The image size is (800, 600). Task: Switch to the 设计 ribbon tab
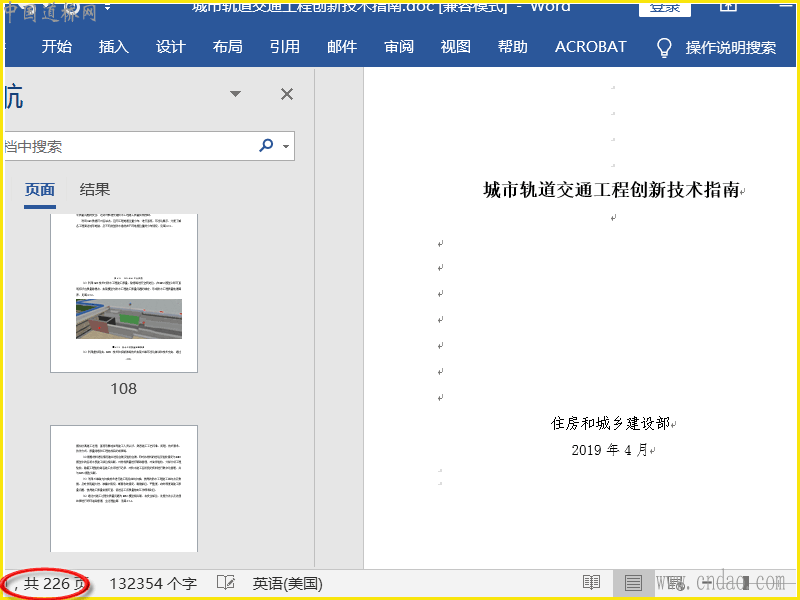[x=171, y=47]
